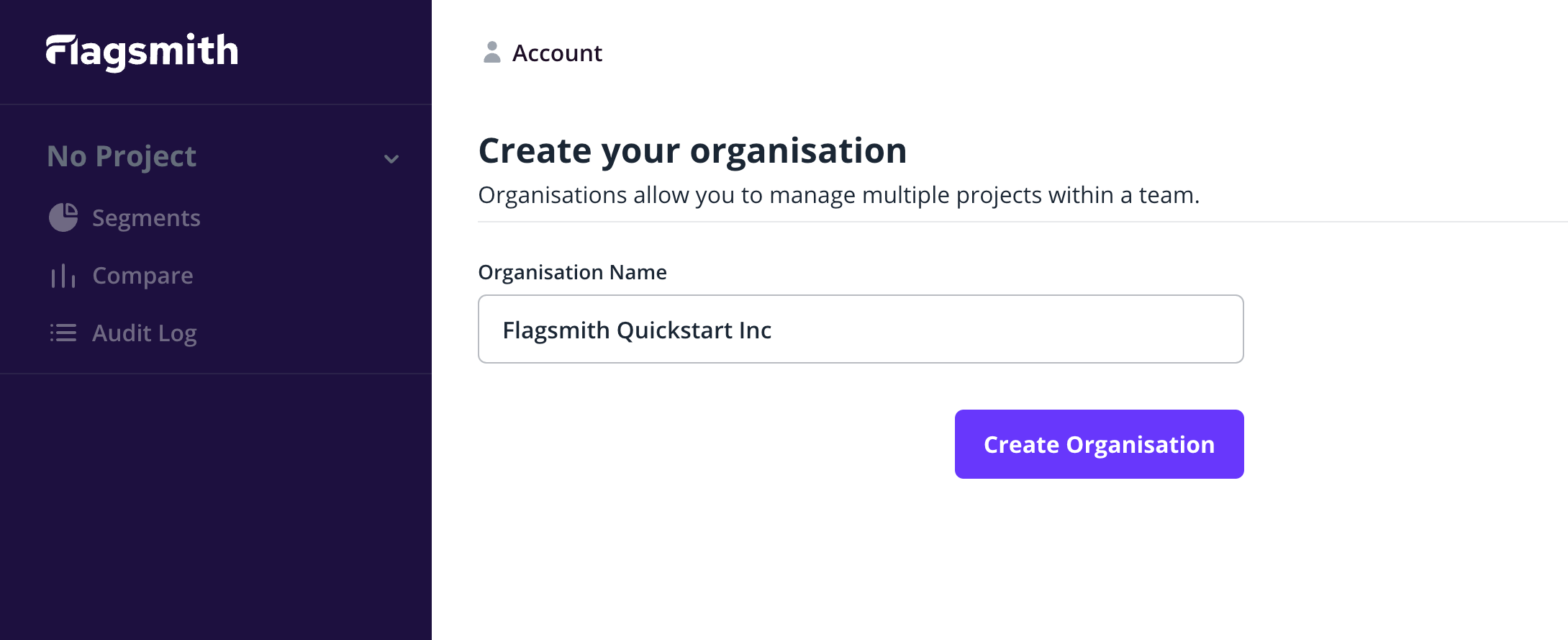Click the organisations description sentence
The width and height of the screenshot is (1568, 640).
(838, 195)
